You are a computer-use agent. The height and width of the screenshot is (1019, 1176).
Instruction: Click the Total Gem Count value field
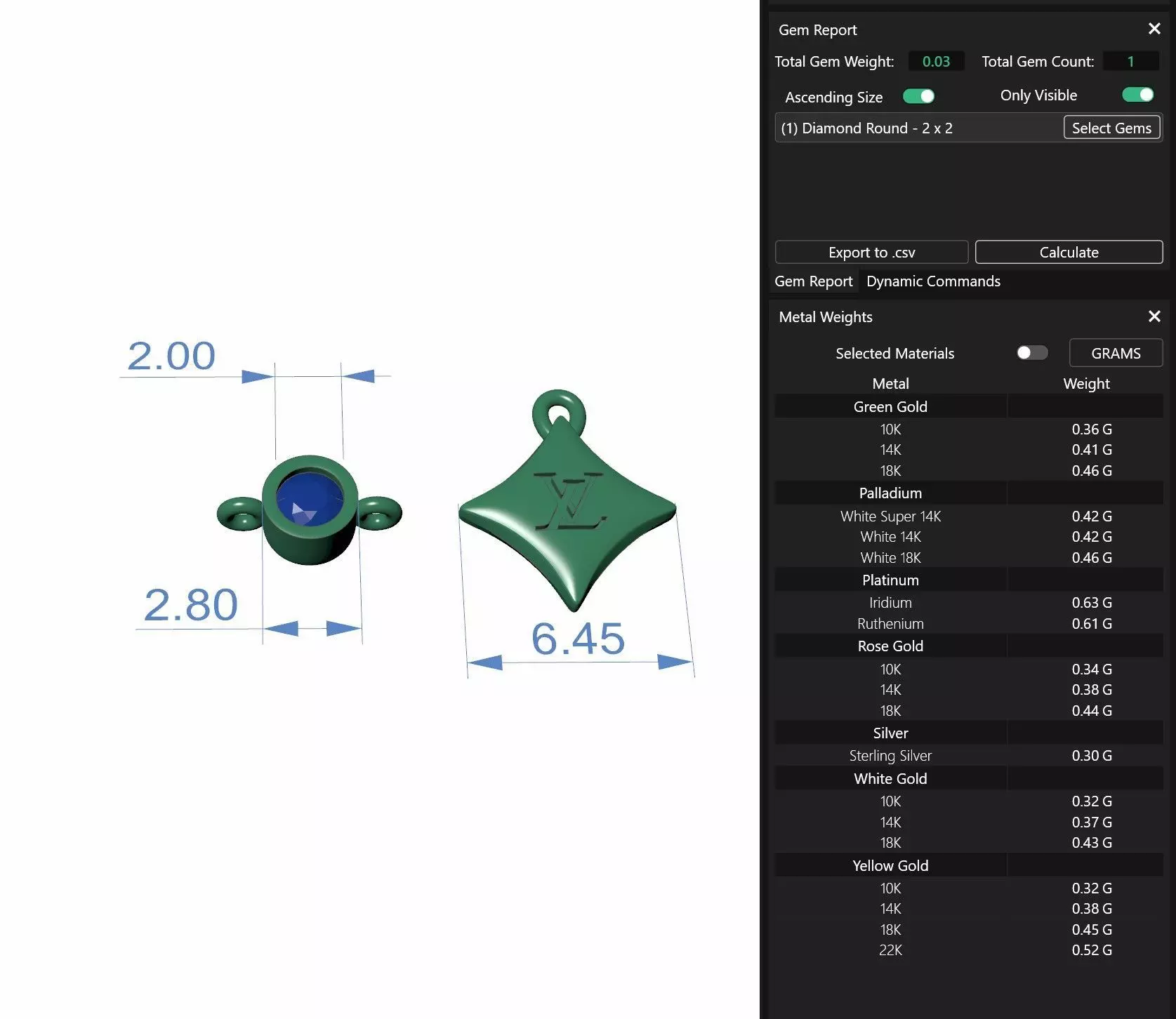pos(1130,61)
